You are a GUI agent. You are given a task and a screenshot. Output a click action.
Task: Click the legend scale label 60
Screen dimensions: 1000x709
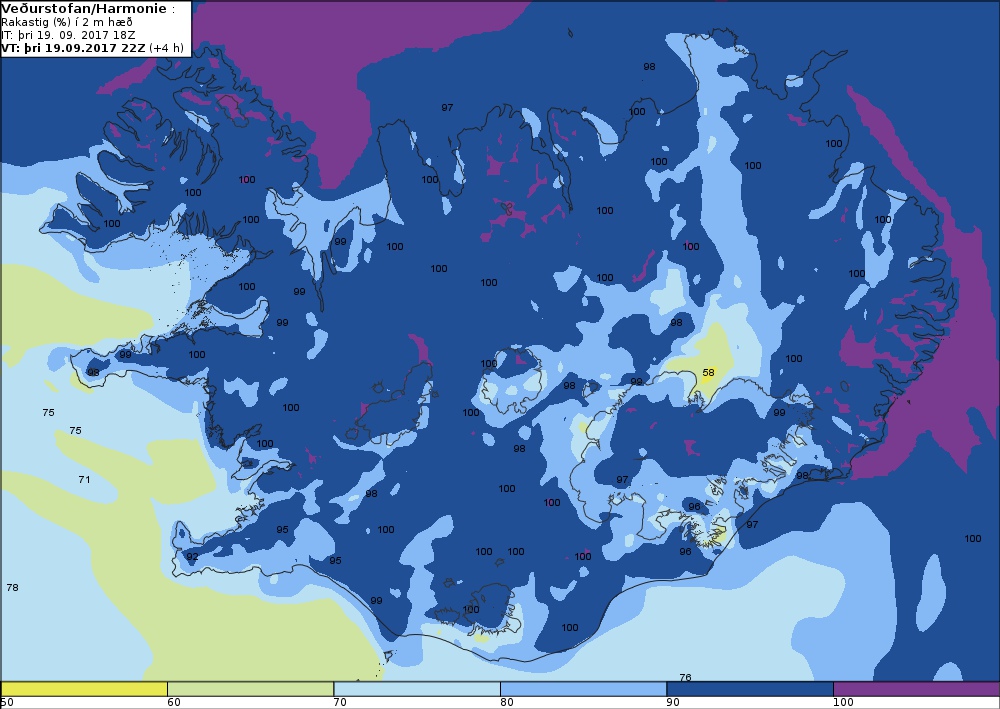[173, 703]
